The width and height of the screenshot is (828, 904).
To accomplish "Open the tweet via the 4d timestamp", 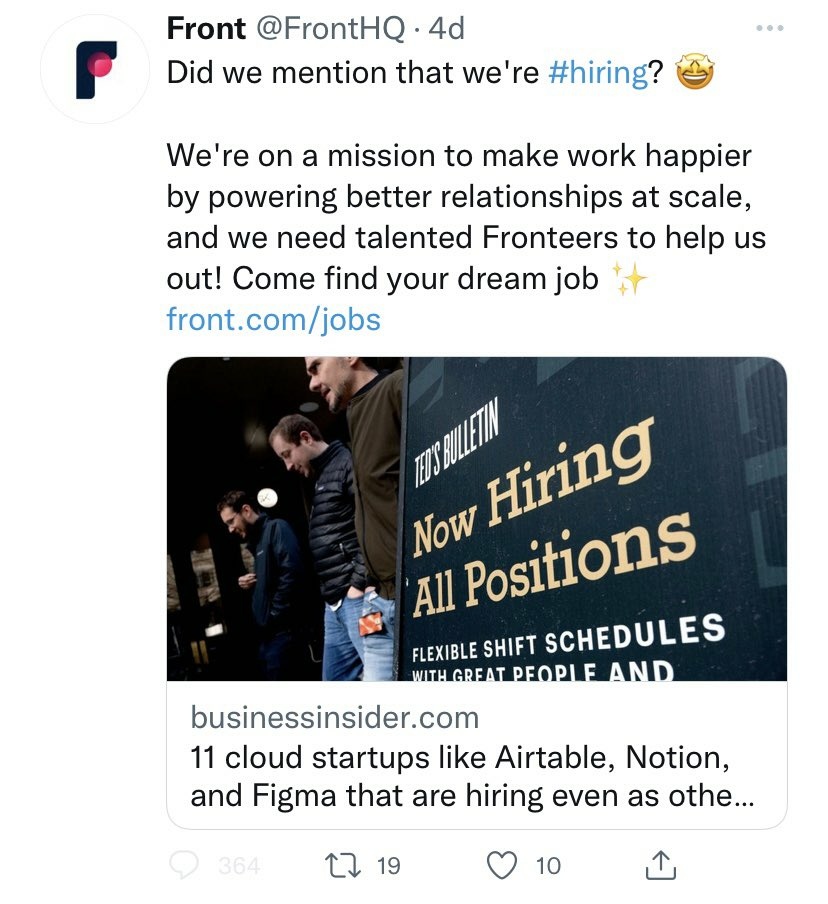I will point(446,29).
